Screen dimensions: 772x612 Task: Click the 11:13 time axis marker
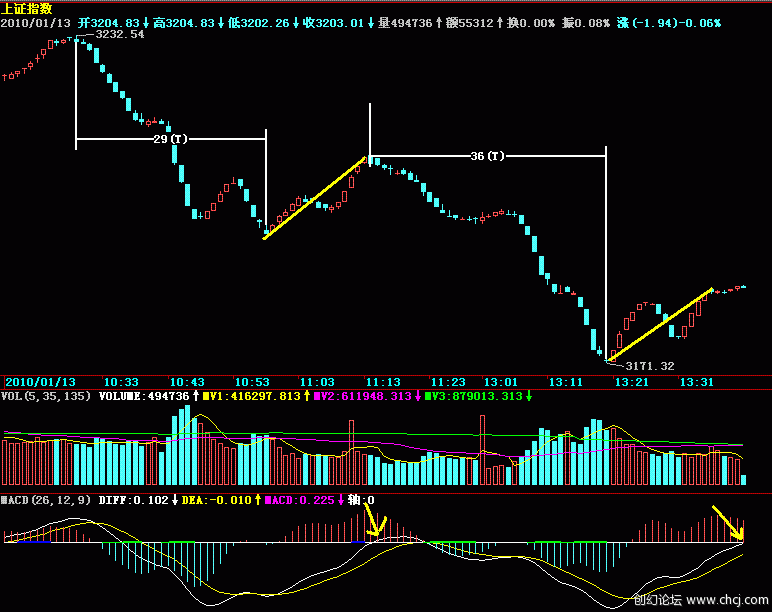pos(382,382)
